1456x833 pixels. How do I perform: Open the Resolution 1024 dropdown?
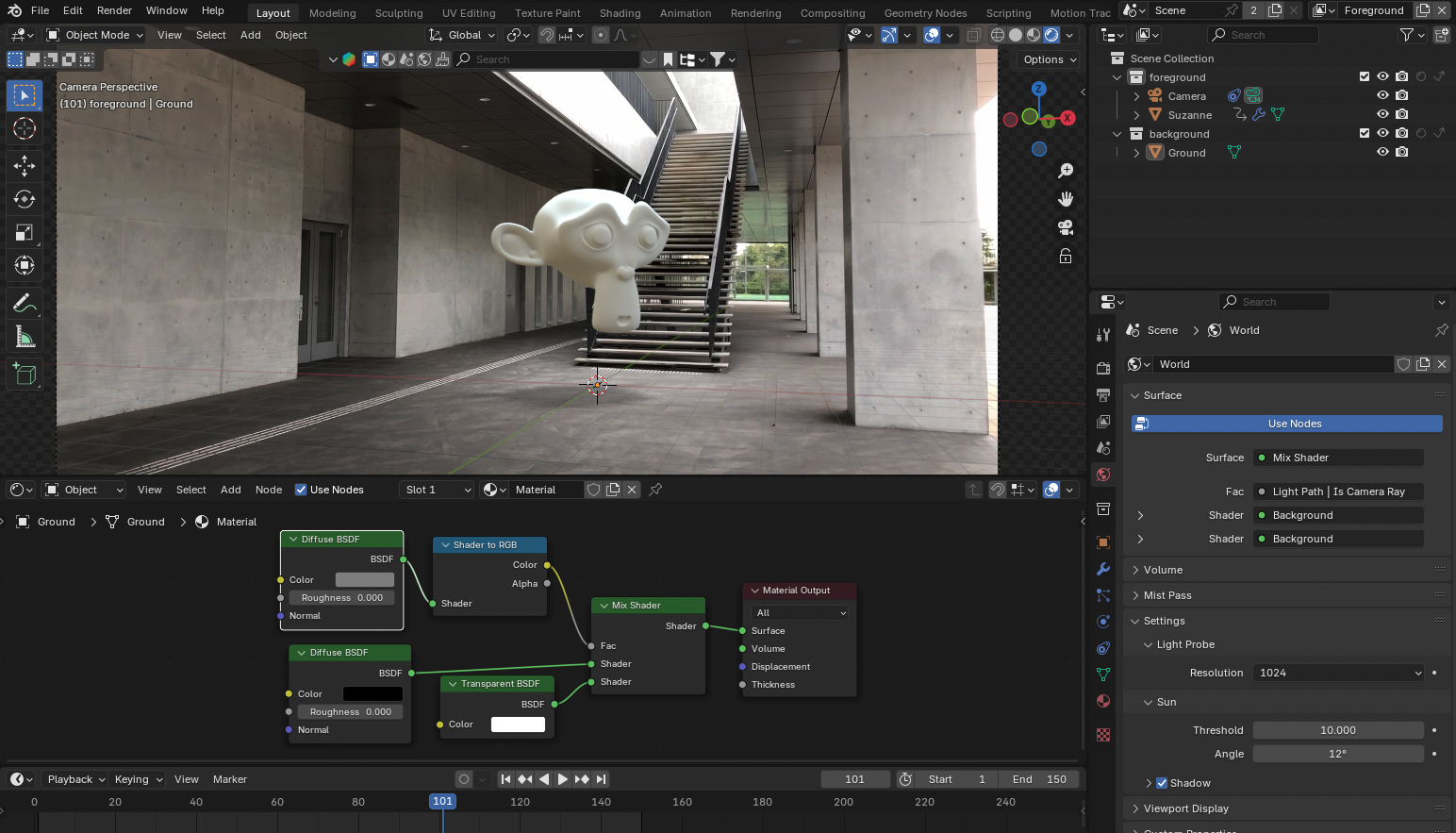[x=1338, y=673]
